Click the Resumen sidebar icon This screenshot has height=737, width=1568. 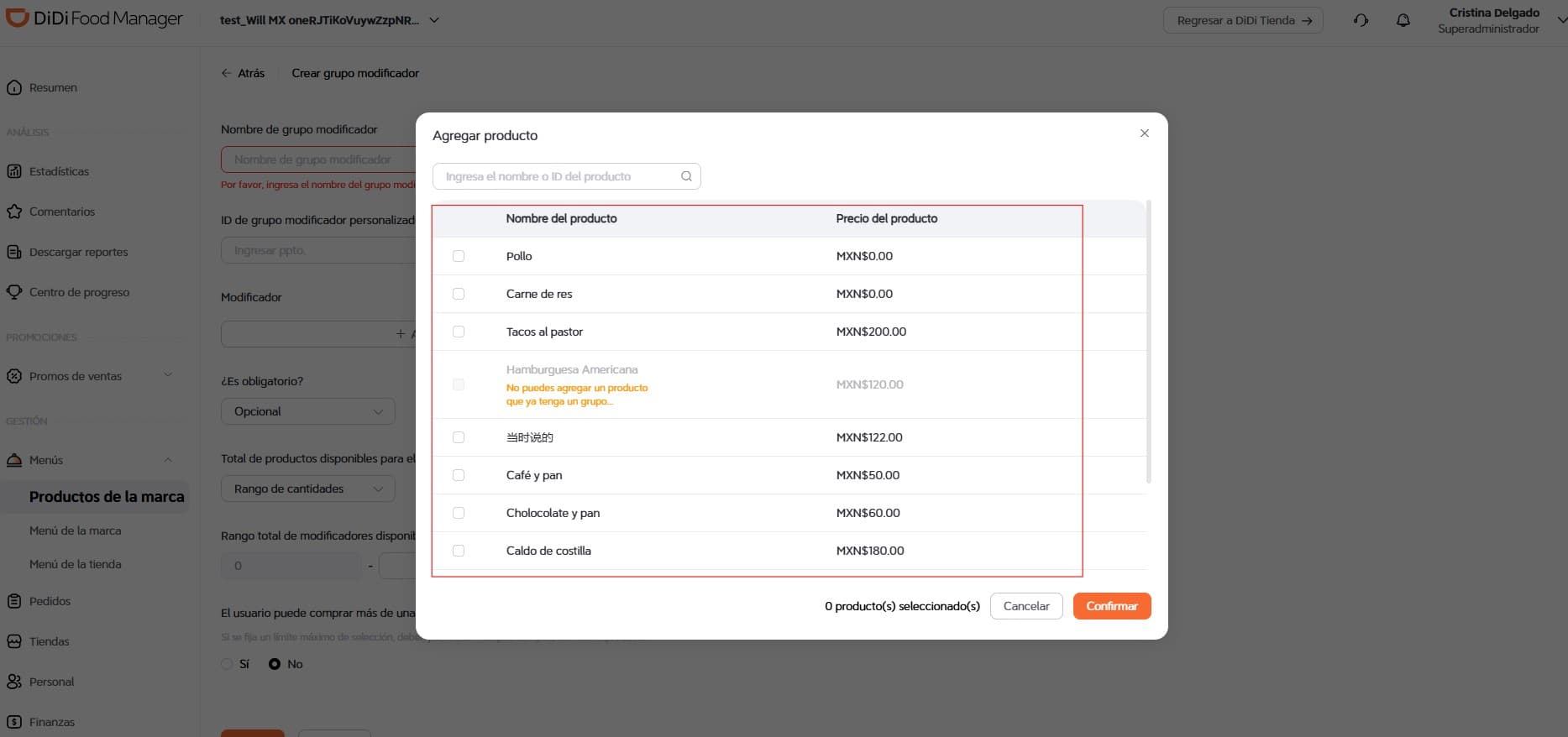coord(14,87)
